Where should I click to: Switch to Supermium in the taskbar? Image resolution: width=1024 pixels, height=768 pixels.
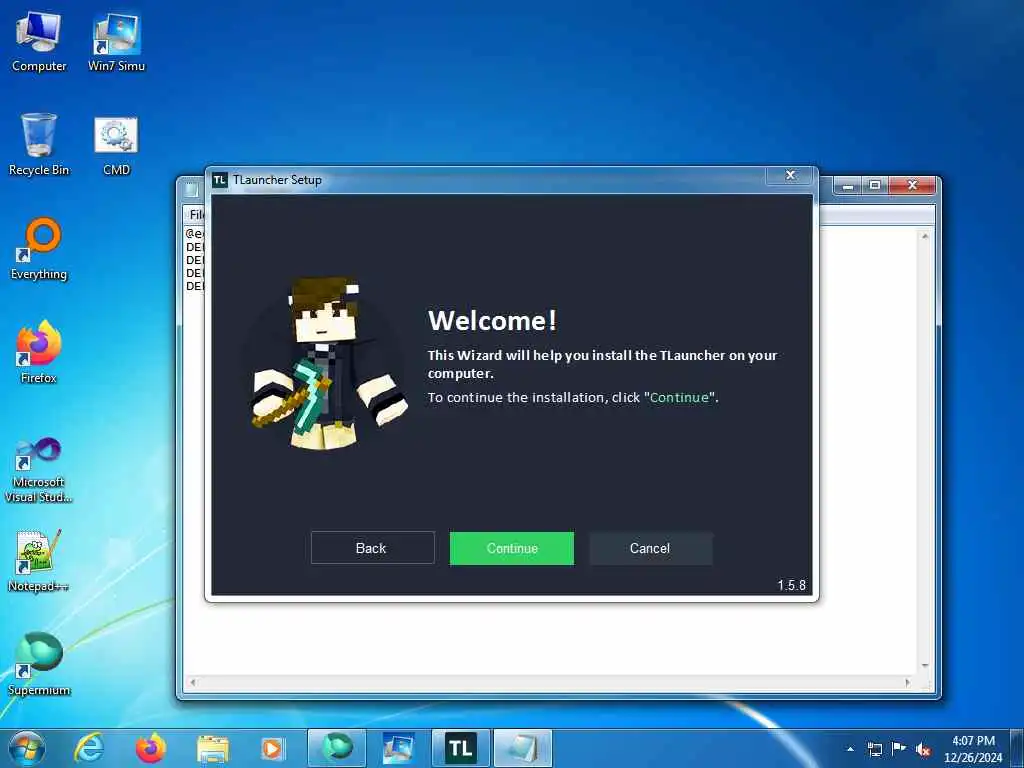[x=336, y=748]
